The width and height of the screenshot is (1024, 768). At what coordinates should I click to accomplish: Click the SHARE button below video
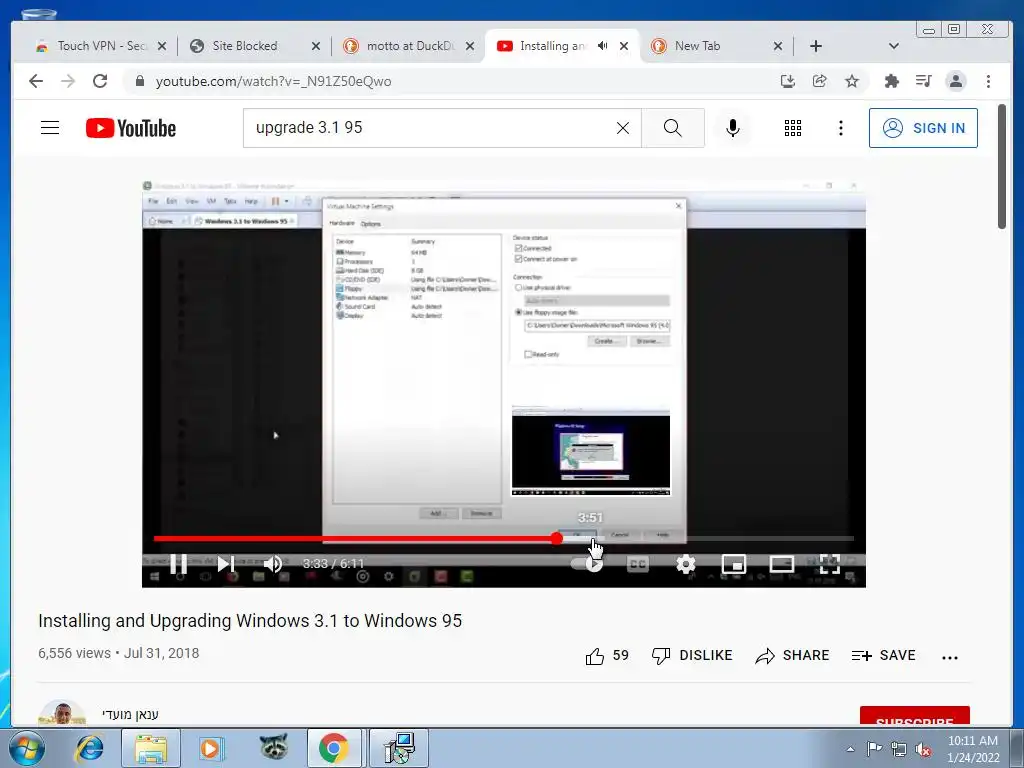coord(792,656)
